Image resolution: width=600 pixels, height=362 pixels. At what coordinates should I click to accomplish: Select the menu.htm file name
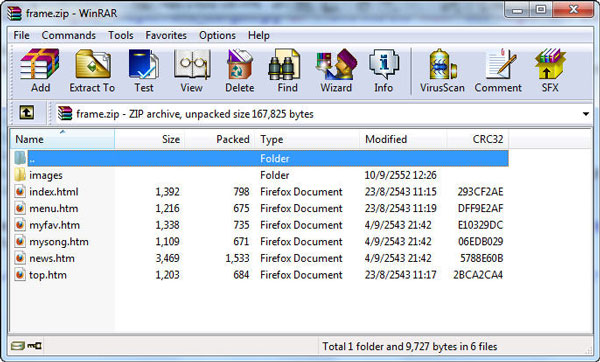(x=54, y=209)
